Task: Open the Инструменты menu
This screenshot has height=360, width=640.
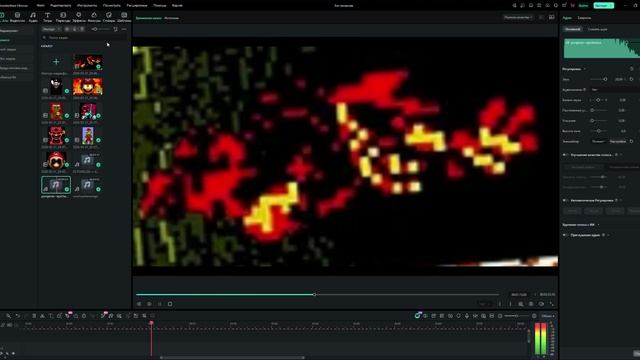Action: click(87, 5)
